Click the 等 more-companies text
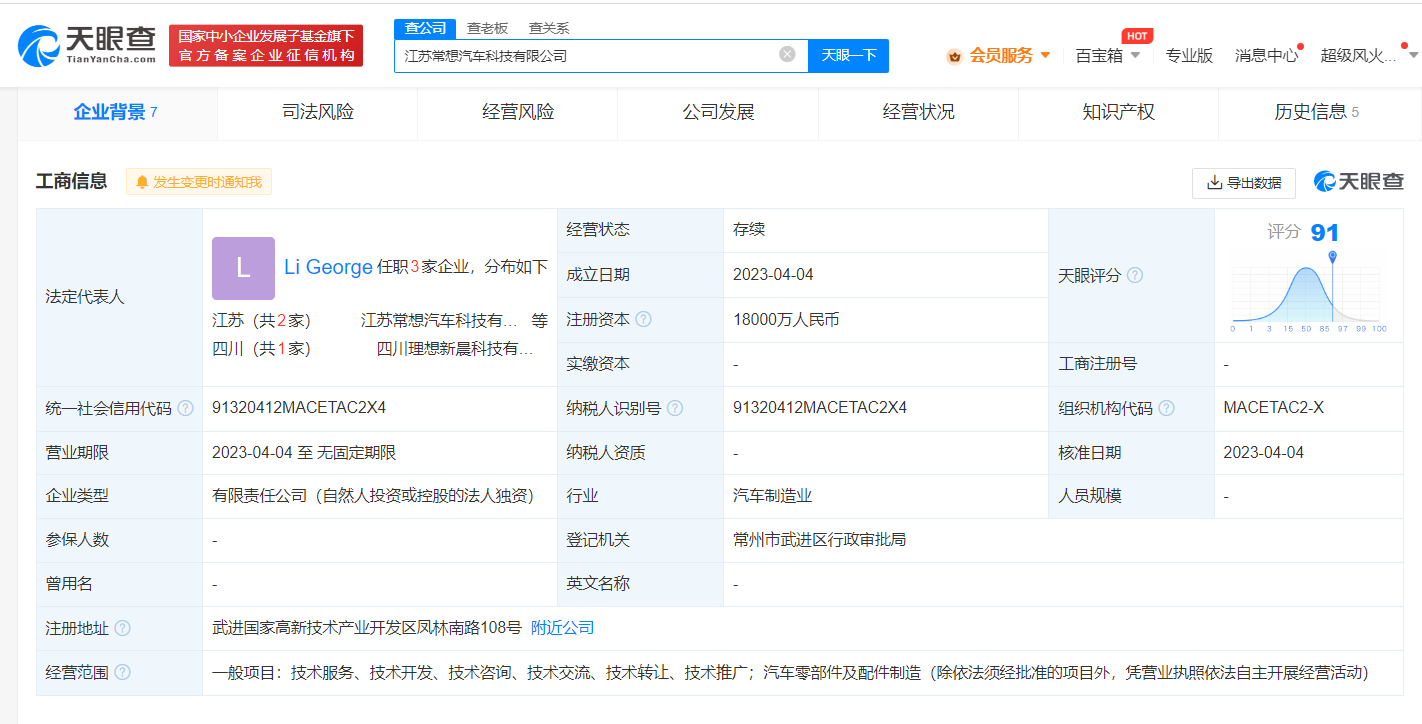Viewport: 1422px width, 724px height. (540, 321)
